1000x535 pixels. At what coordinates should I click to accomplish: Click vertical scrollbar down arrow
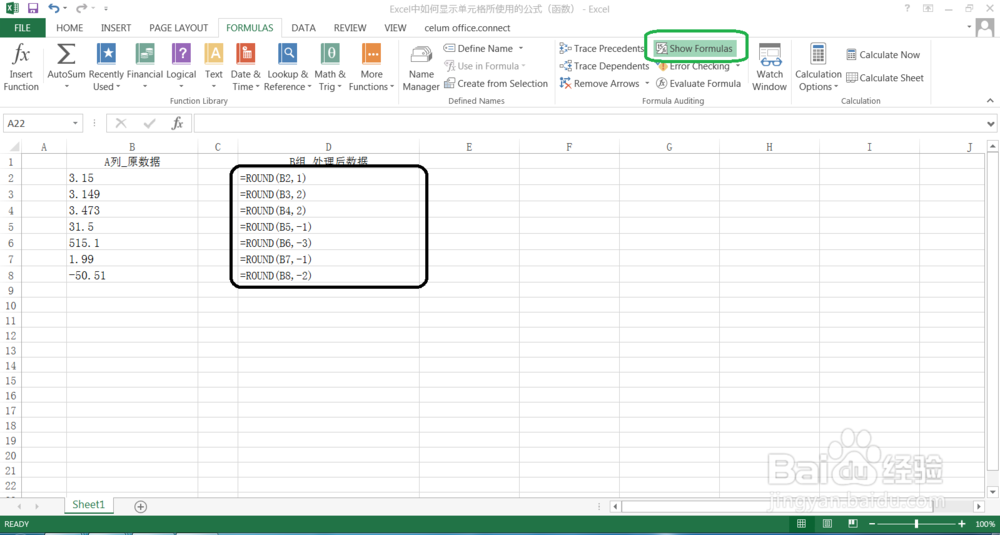pos(993,492)
